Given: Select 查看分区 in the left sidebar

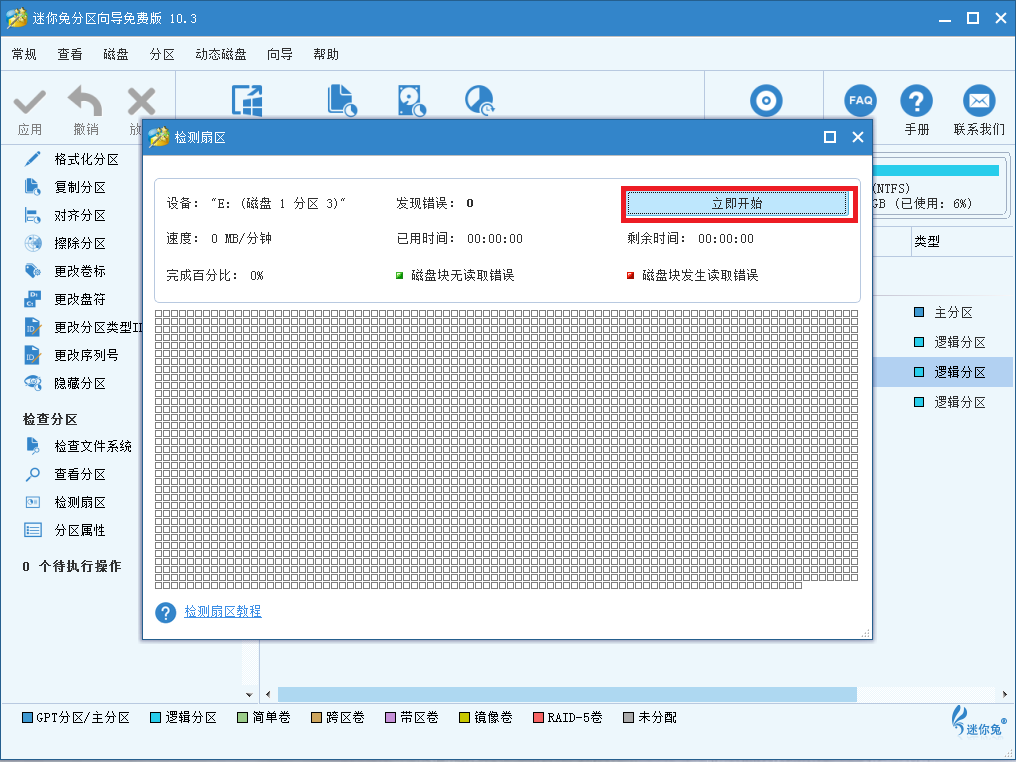Looking at the screenshot, I should pos(65,474).
